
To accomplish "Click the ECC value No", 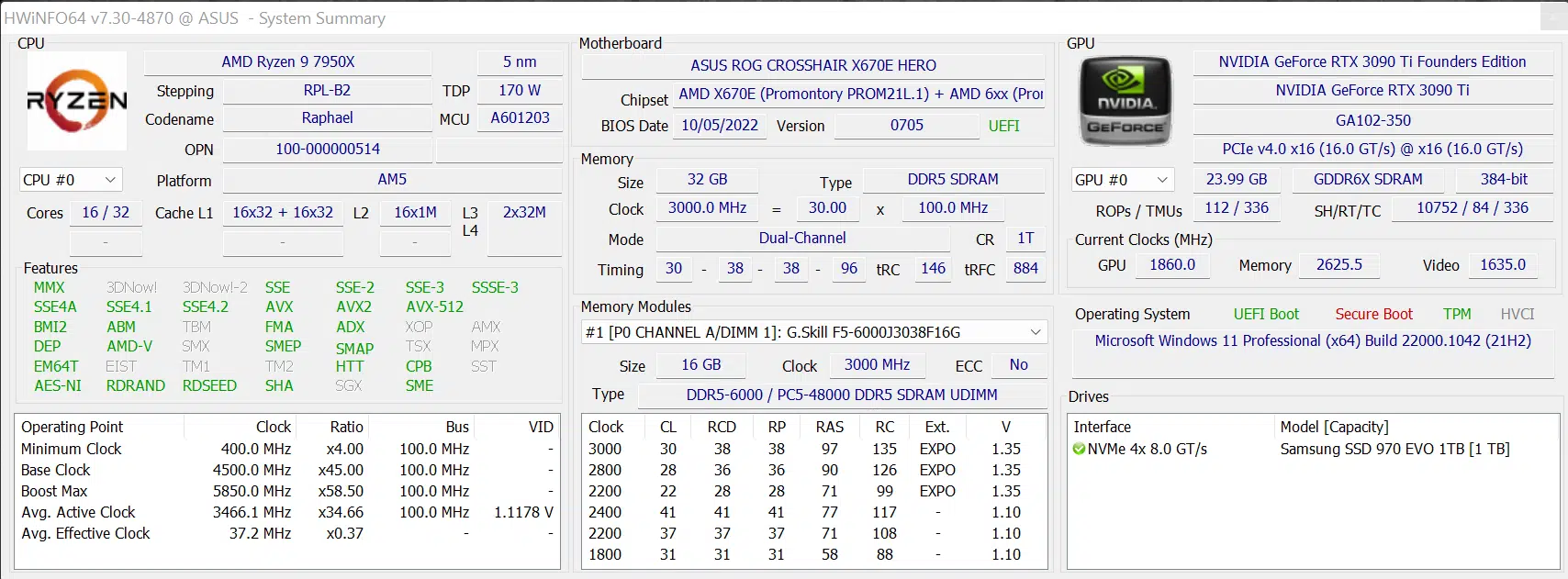I will (x=1019, y=365).
